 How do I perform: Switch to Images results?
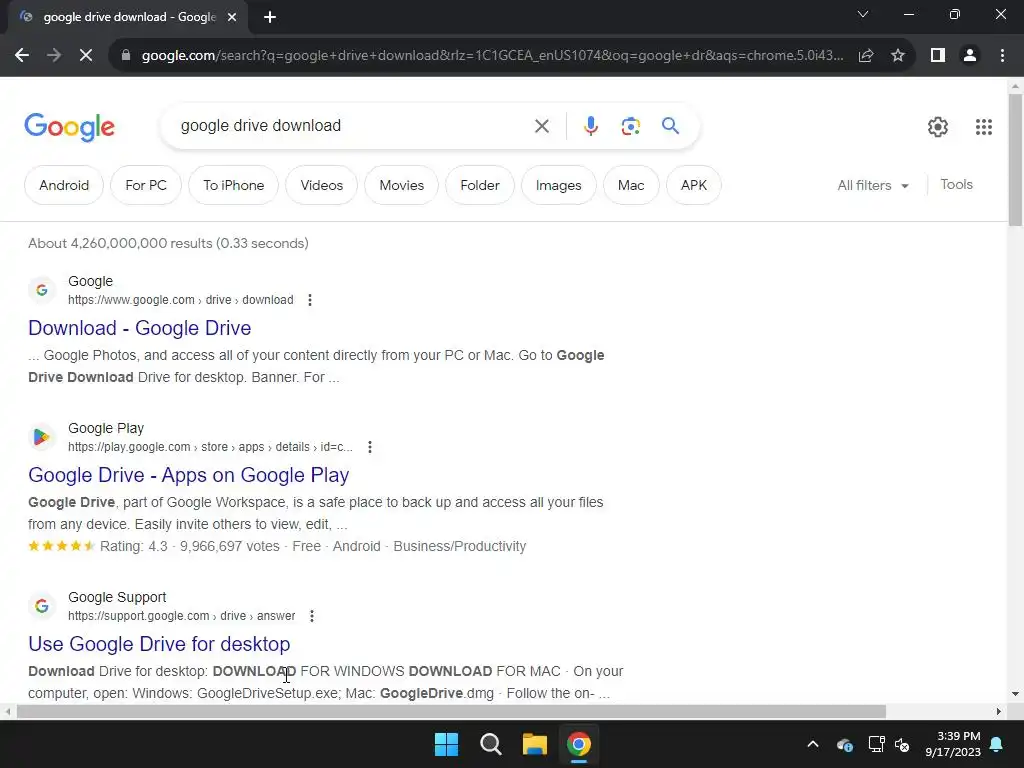tap(558, 185)
